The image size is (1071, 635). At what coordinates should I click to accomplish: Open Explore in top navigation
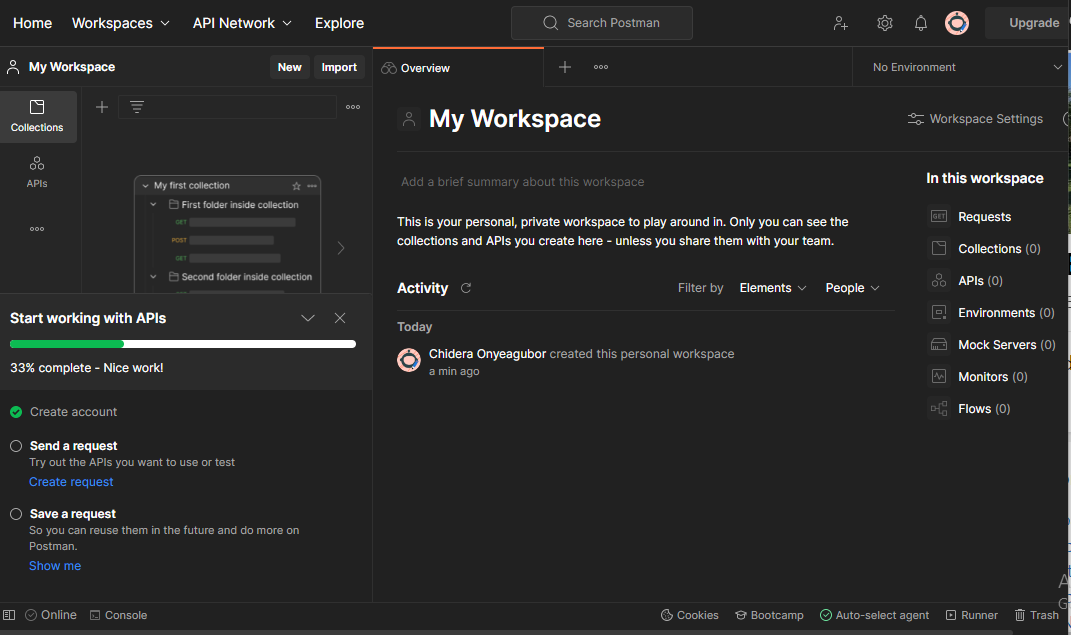tap(339, 23)
